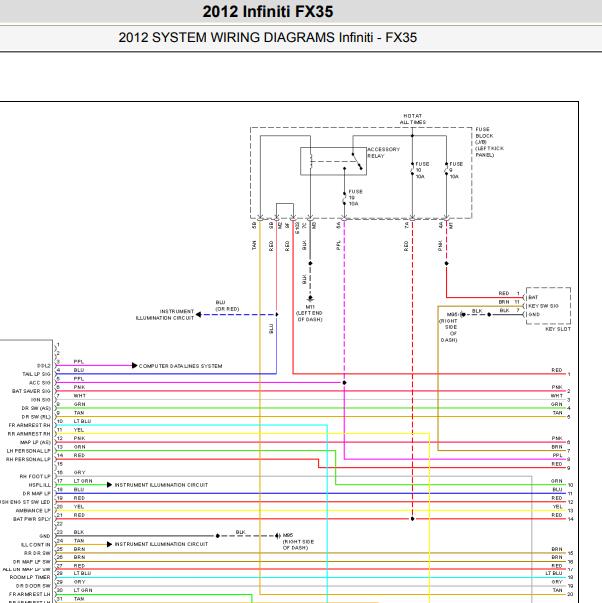Click the '2012 Infiniti FX35' page title
This screenshot has width=602, height=603.
point(268,12)
